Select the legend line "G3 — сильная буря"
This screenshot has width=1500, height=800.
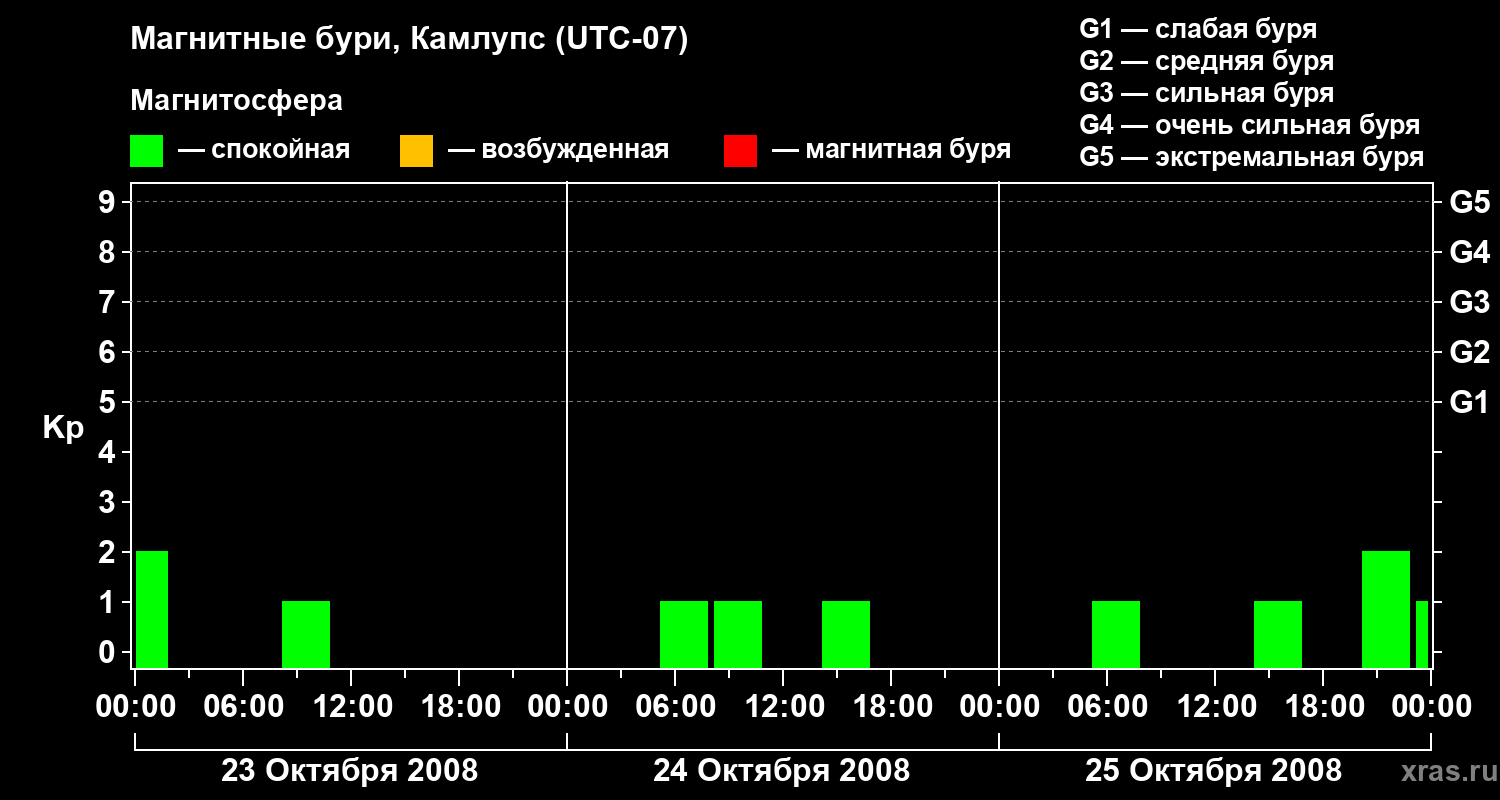tap(1207, 93)
